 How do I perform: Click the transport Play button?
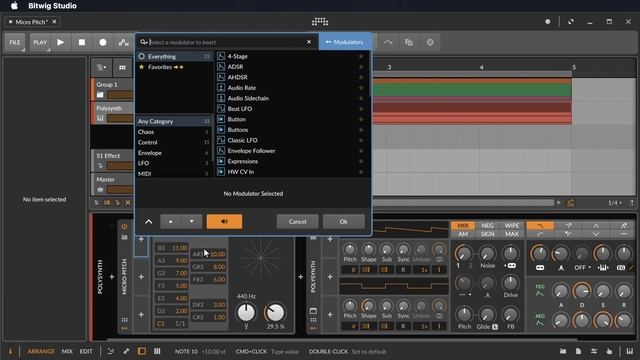60,42
